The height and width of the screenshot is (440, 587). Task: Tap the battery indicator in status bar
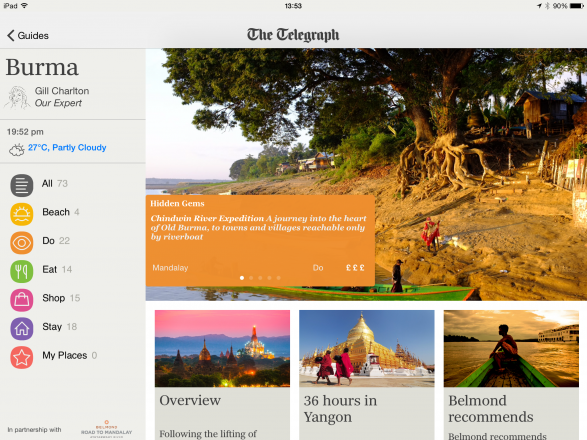577,6
